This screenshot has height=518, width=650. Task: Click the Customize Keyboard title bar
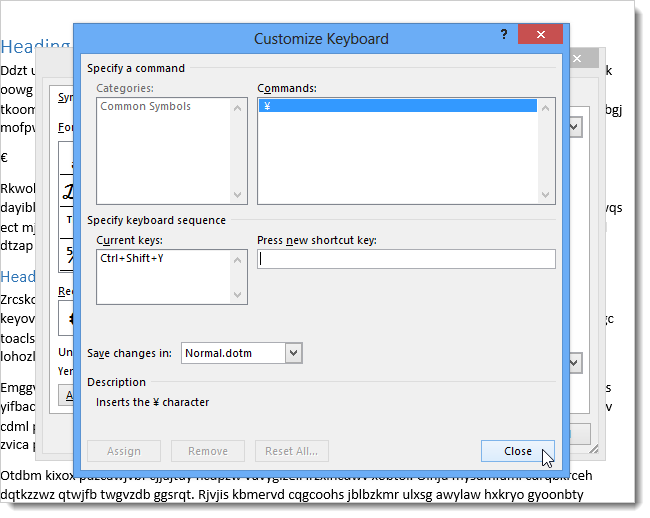tap(320, 39)
